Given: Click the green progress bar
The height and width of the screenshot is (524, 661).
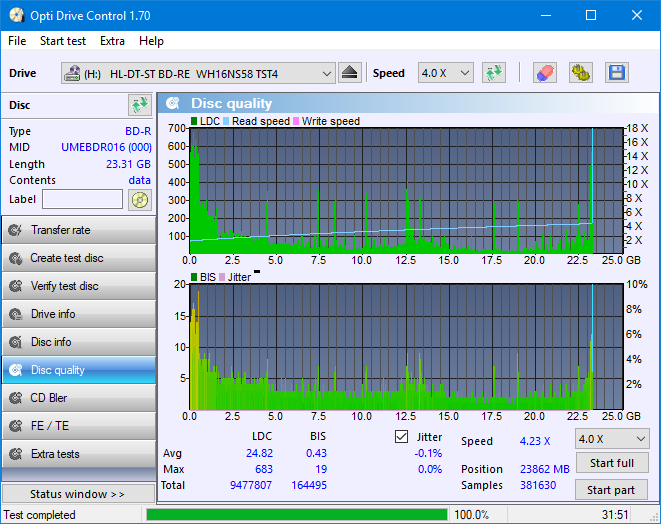Looking at the screenshot, I should (x=296, y=515).
